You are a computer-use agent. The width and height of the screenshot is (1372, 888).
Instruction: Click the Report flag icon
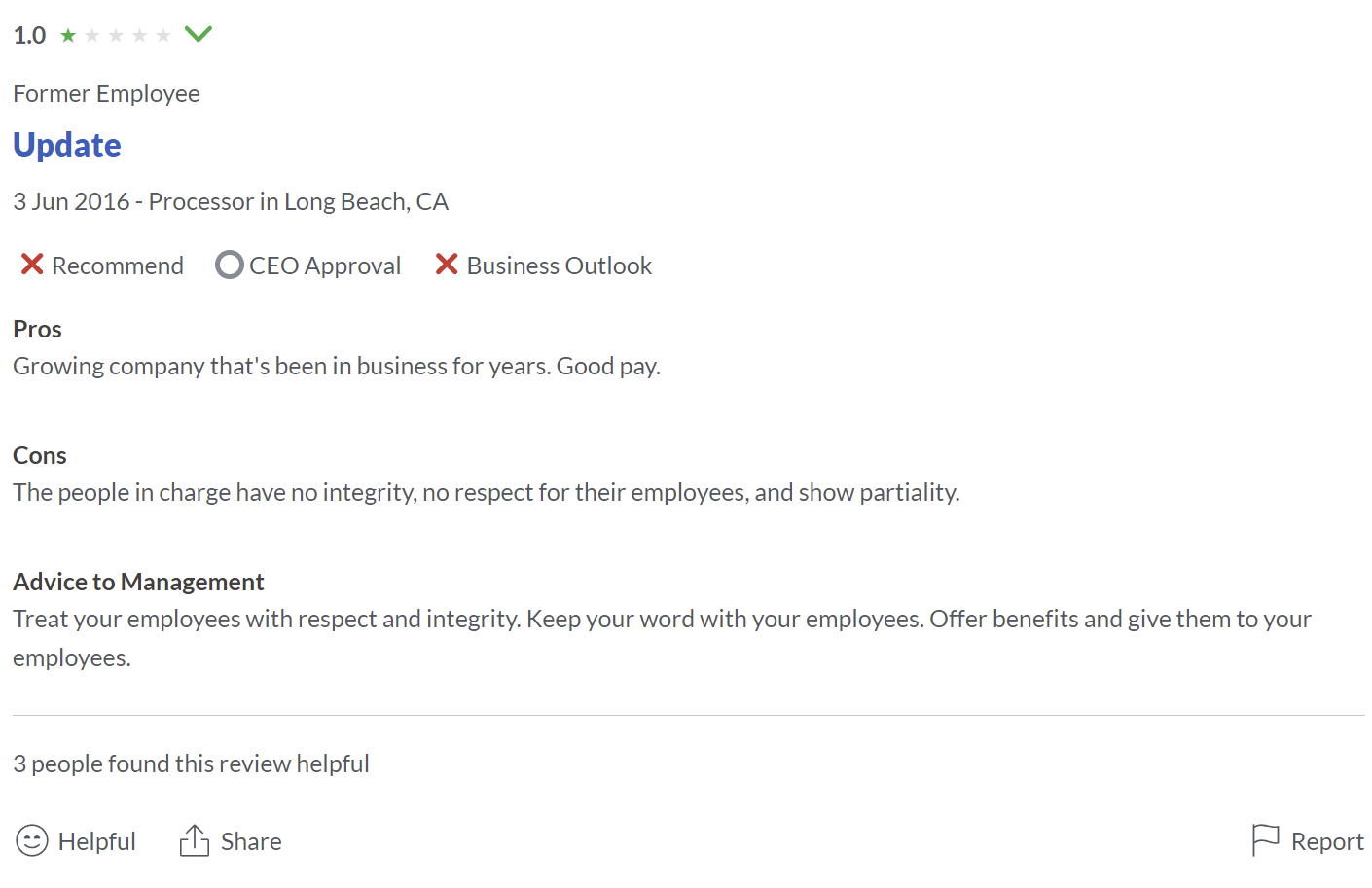click(x=1265, y=839)
